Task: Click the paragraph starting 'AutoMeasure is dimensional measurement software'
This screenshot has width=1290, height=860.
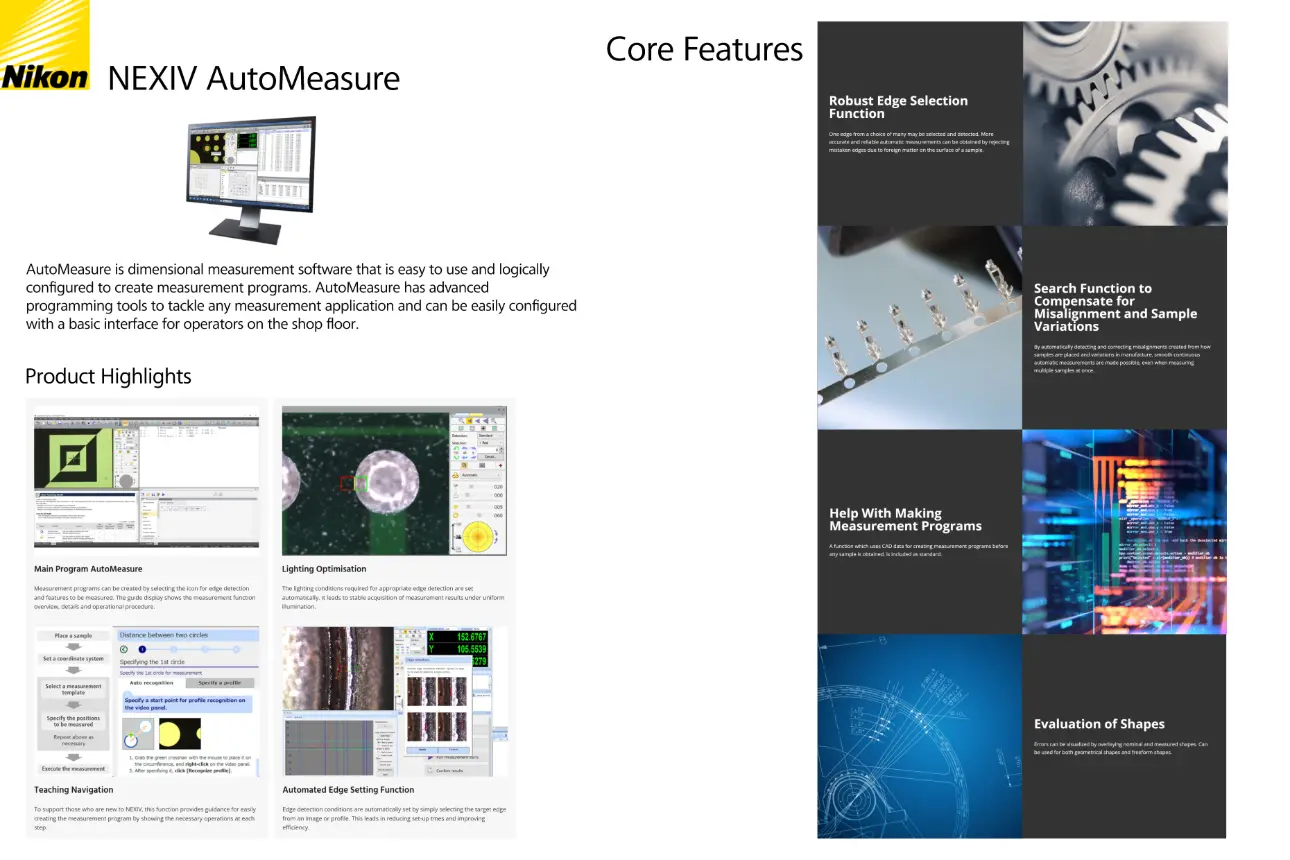Action: (300, 297)
